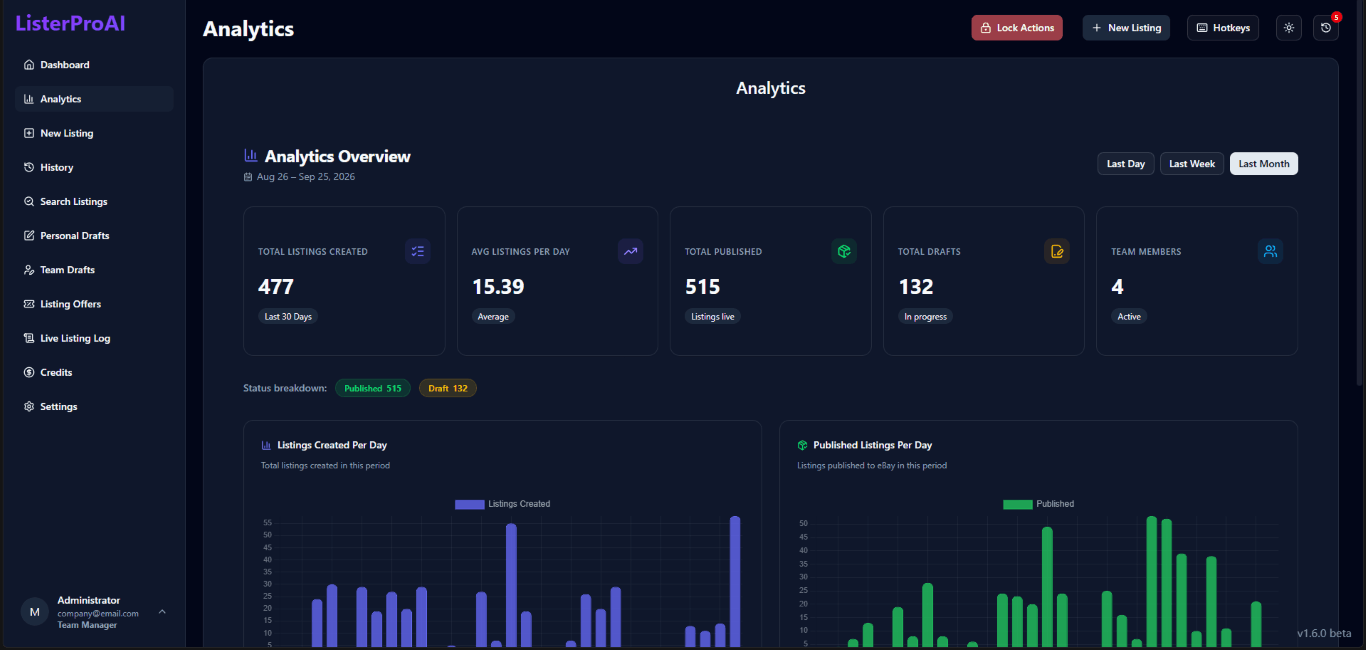Select Analytics in the sidebar
The height and width of the screenshot is (650, 1366).
pos(94,99)
